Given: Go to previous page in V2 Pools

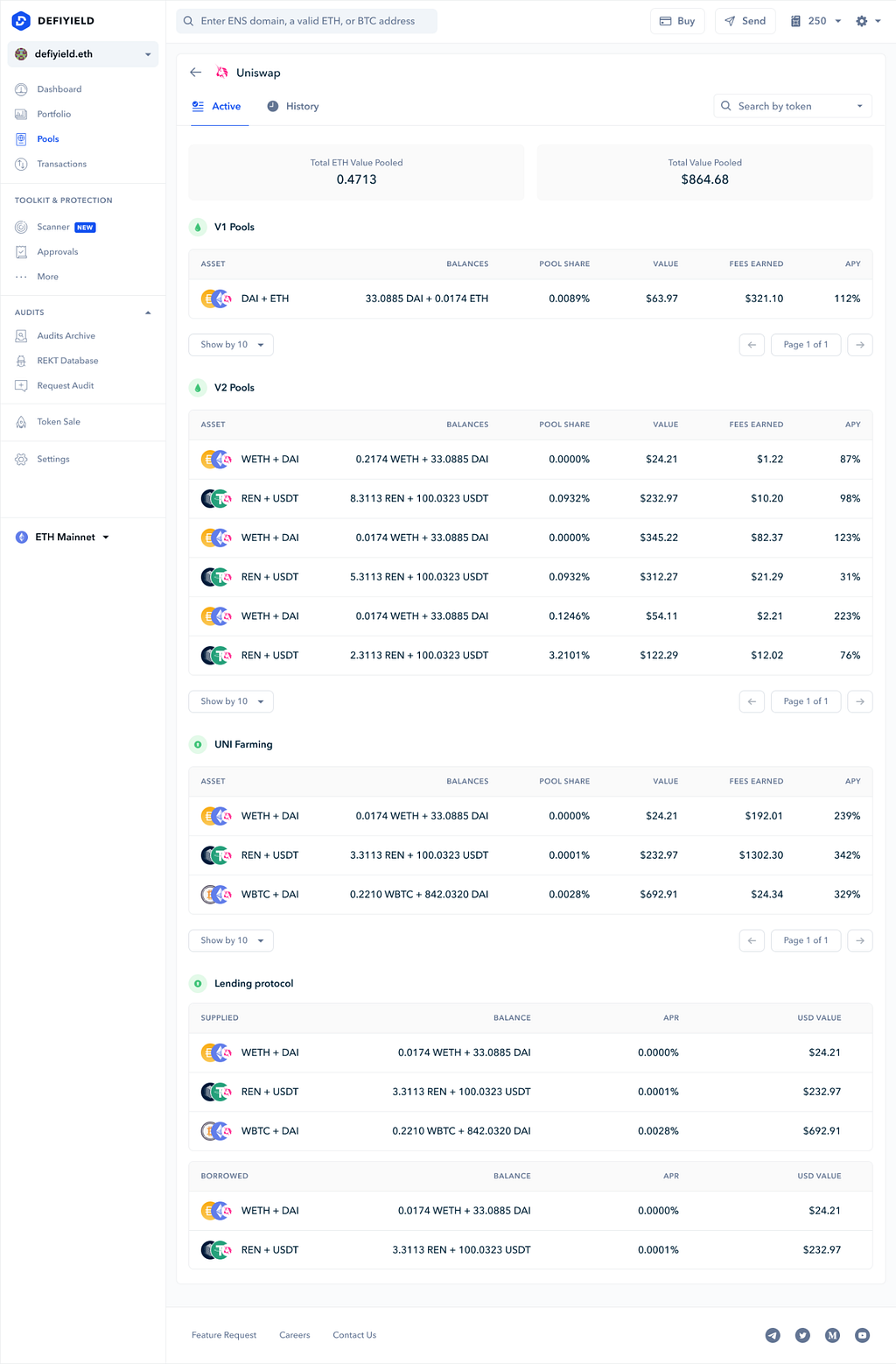Looking at the screenshot, I should (x=752, y=701).
